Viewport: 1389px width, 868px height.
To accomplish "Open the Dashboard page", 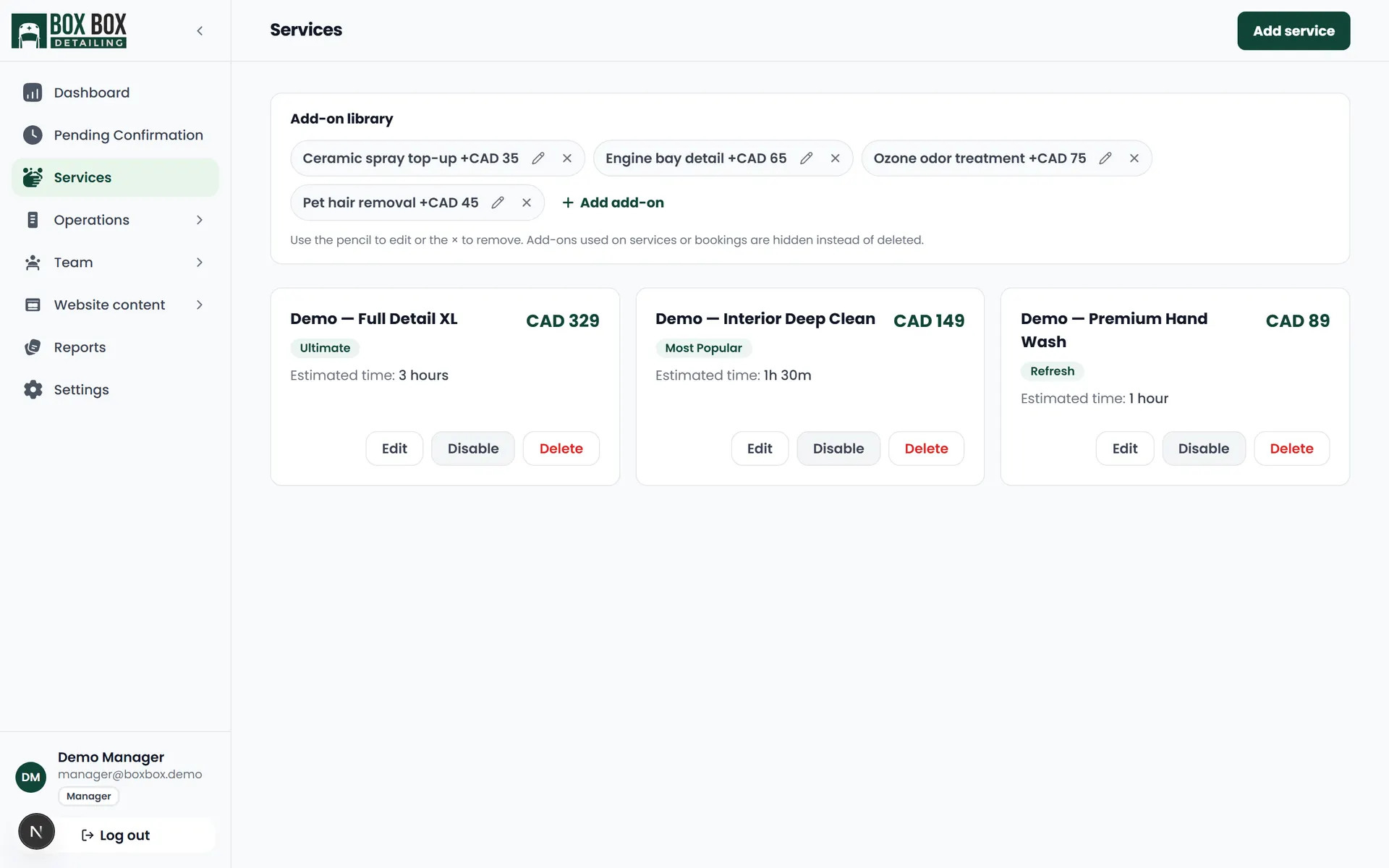I will [x=115, y=93].
